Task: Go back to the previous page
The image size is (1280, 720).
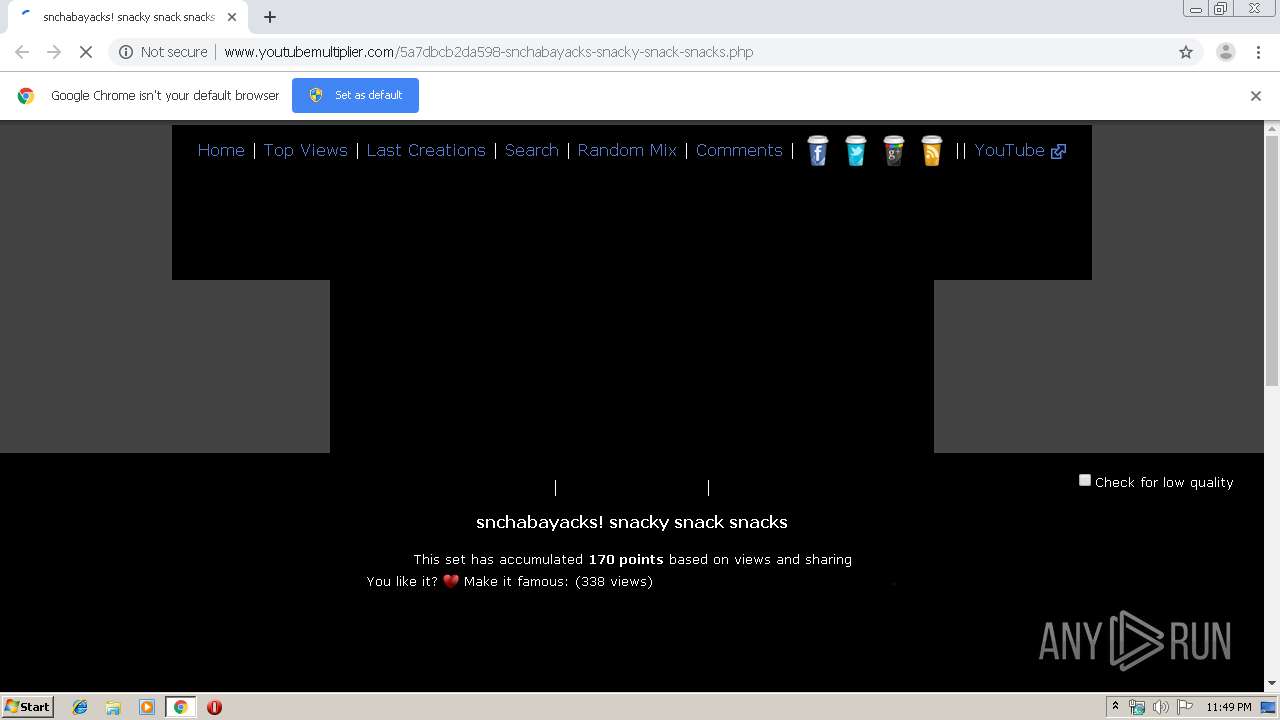Action: pyautogui.click(x=22, y=52)
